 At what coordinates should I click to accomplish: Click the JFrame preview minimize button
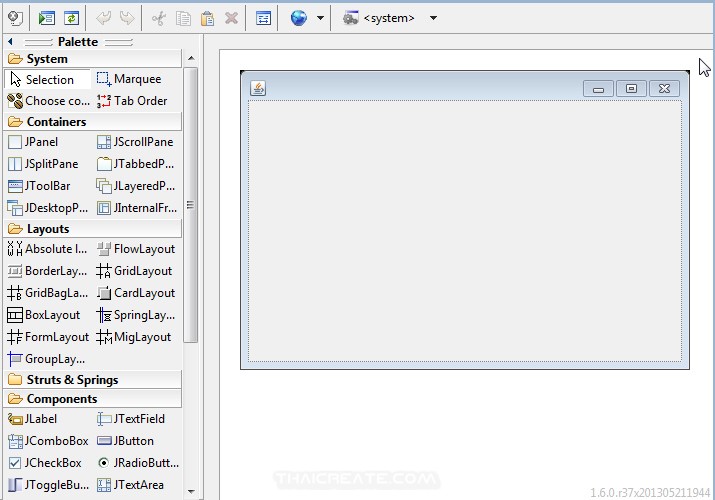point(599,88)
